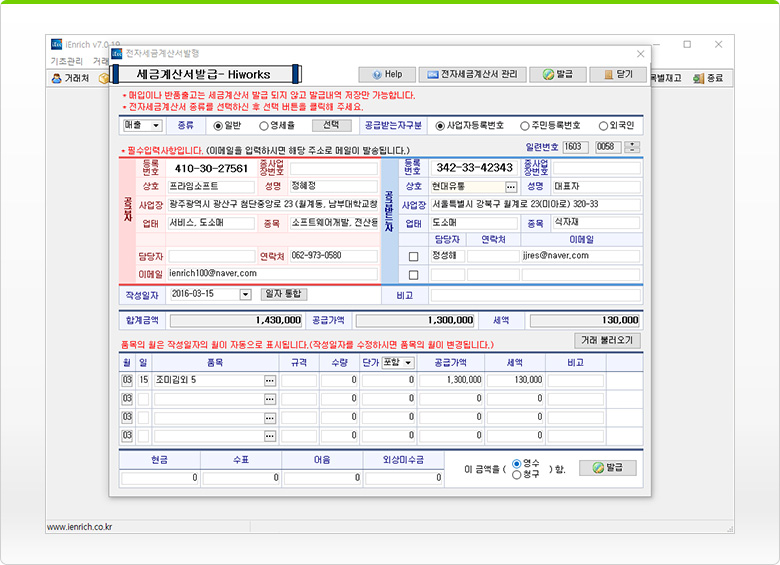Click the 닫기 button
Screen dimensions: 780x565
(618, 75)
